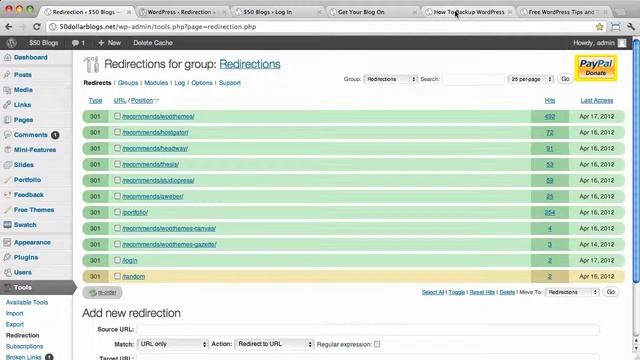The width and height of the screenshot is (640, 360).
Task: Open the Group Redirections dropdown
Action: [x=390, y=79]
